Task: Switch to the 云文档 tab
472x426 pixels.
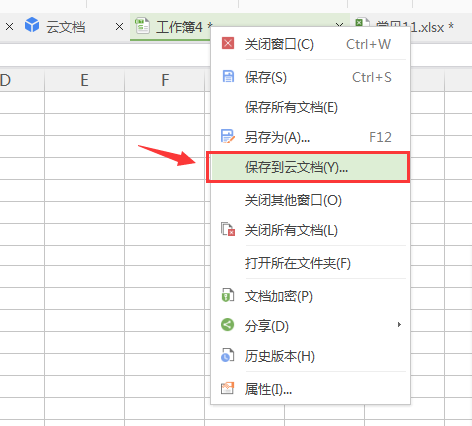Action: pos(66,27)
